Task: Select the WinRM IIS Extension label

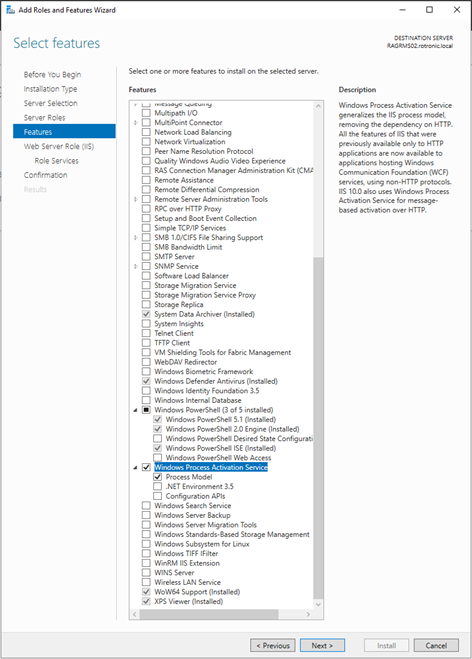Action: (187, 563)
